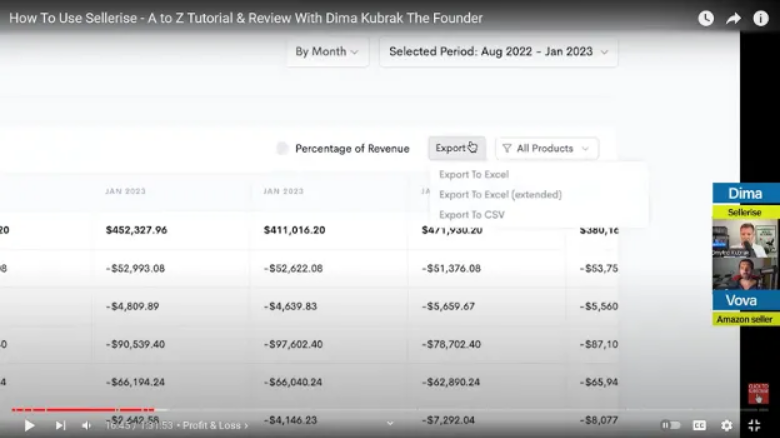The image size is (780, 438).
Task: Click the -$7,292.04 cell
Action: point(448,420)
